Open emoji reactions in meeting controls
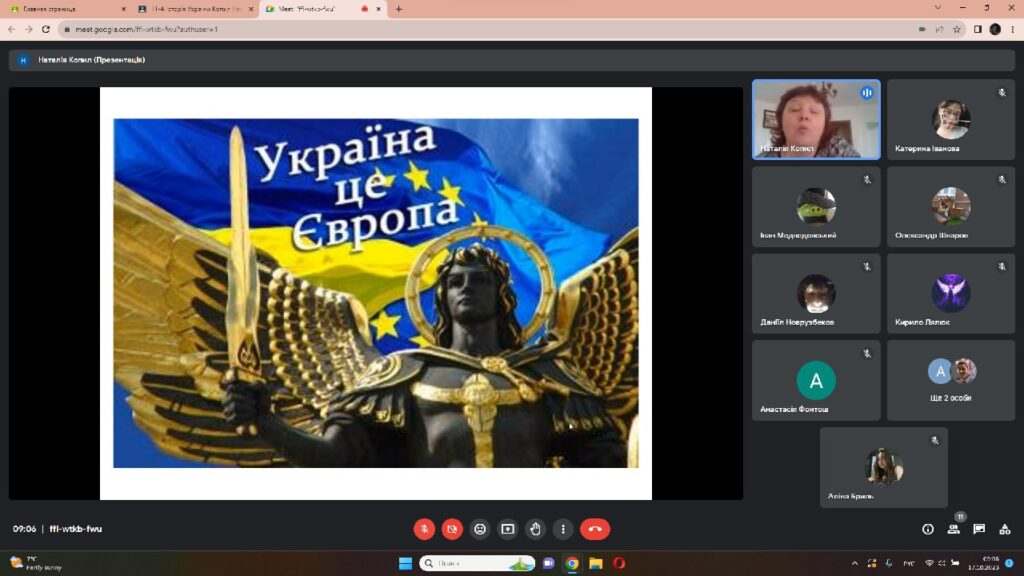 point(480,529)
